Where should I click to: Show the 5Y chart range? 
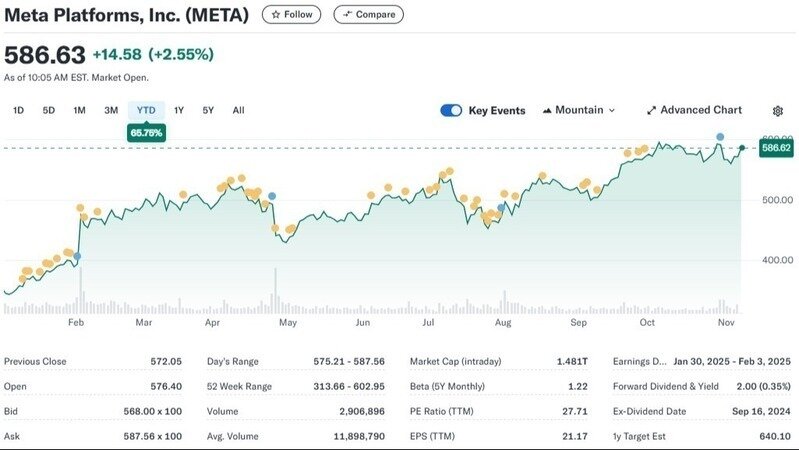click(x=208, y=110)
